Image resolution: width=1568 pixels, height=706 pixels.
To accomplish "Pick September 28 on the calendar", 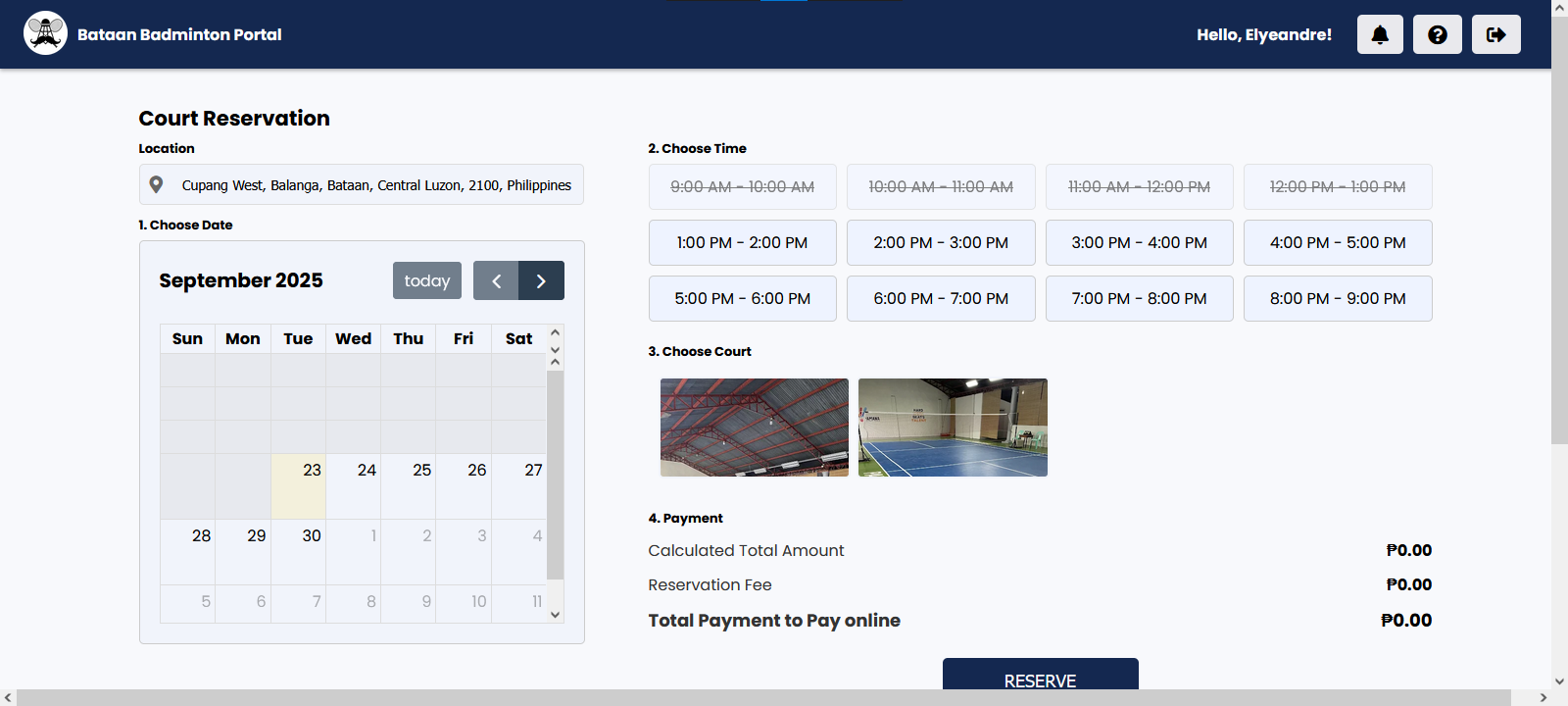I will click(188, 552).
